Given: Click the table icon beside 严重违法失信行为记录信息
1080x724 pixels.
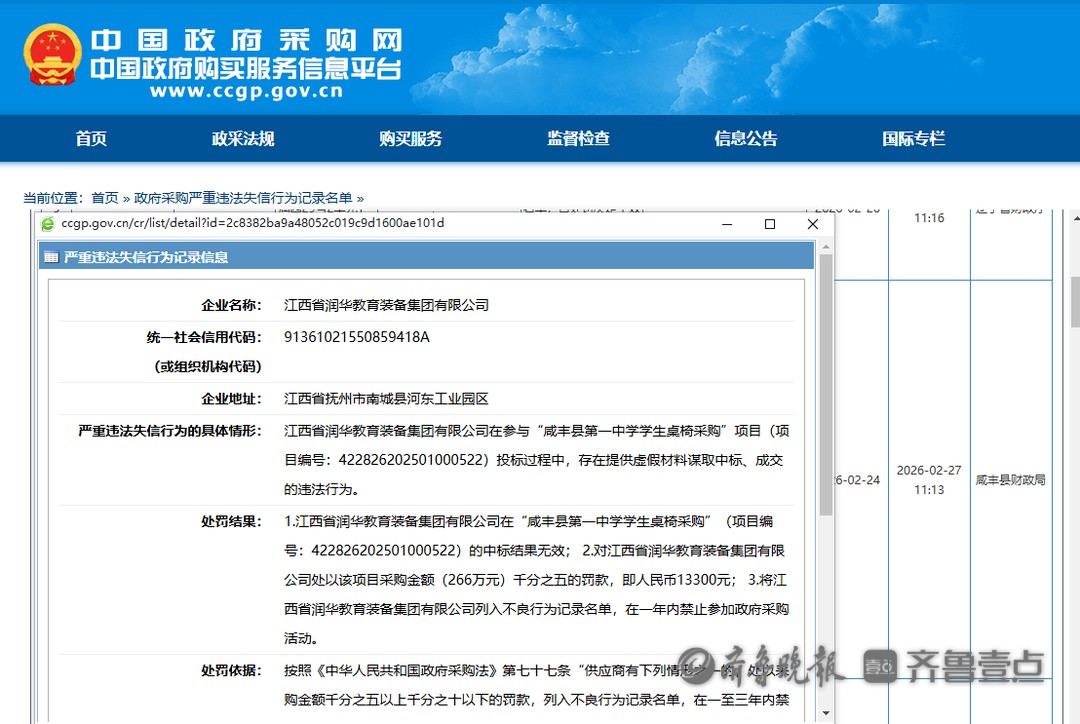Looking at the screenshot, I should (50, 257).
